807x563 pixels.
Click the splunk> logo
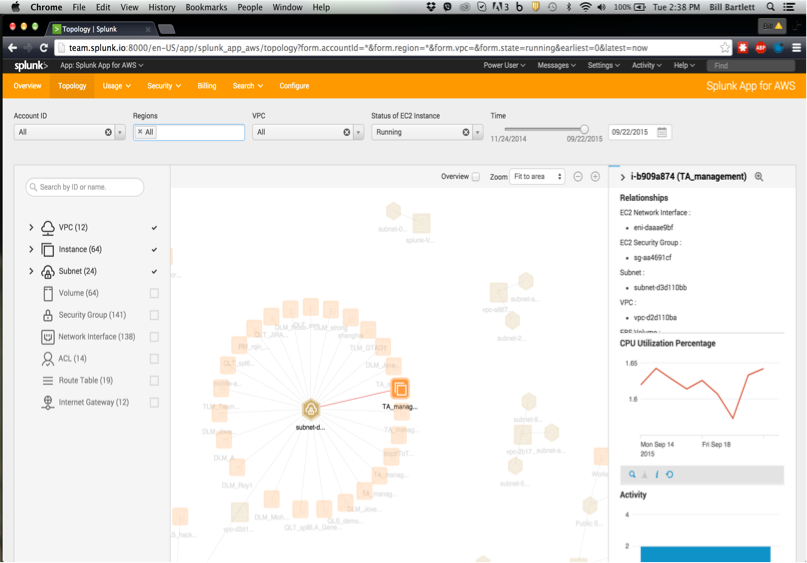tap(30, 65)
